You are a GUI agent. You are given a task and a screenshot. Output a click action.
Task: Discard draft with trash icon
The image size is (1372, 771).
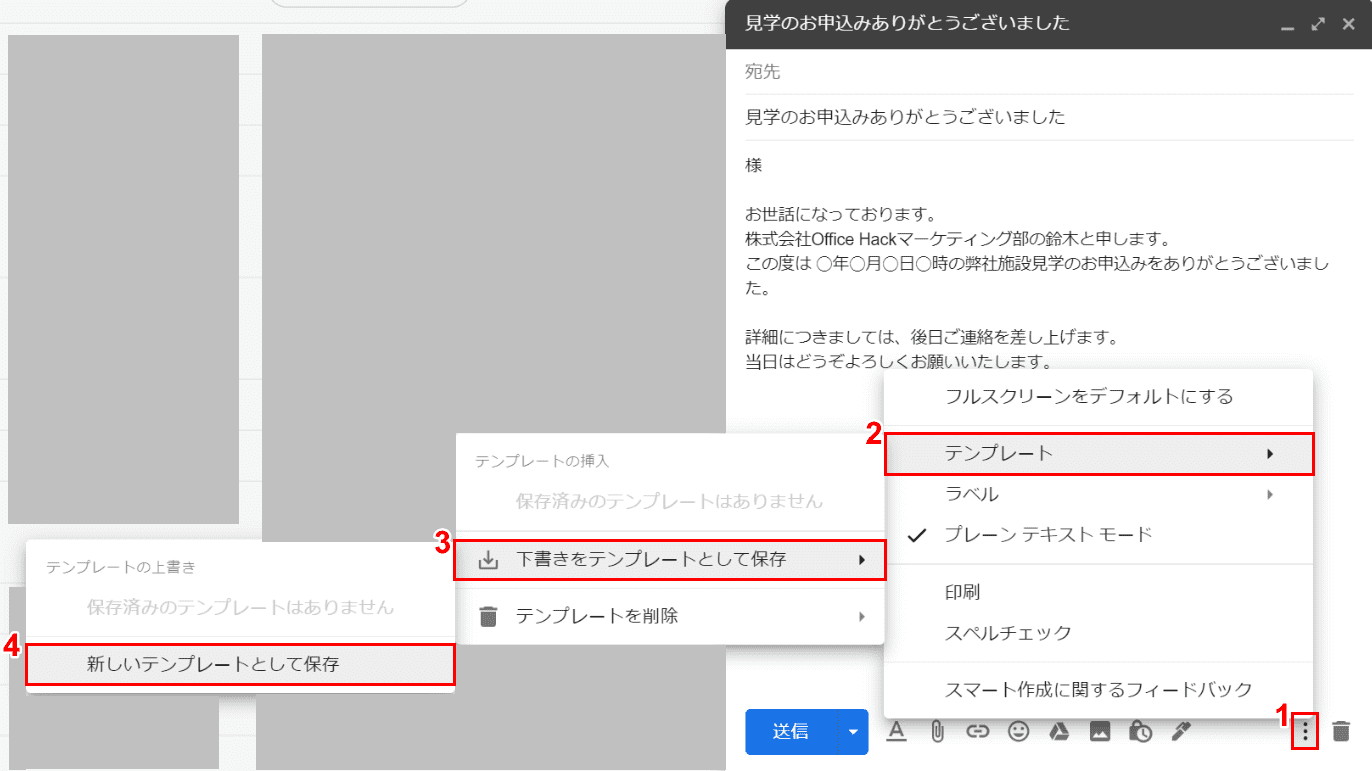1342,732
